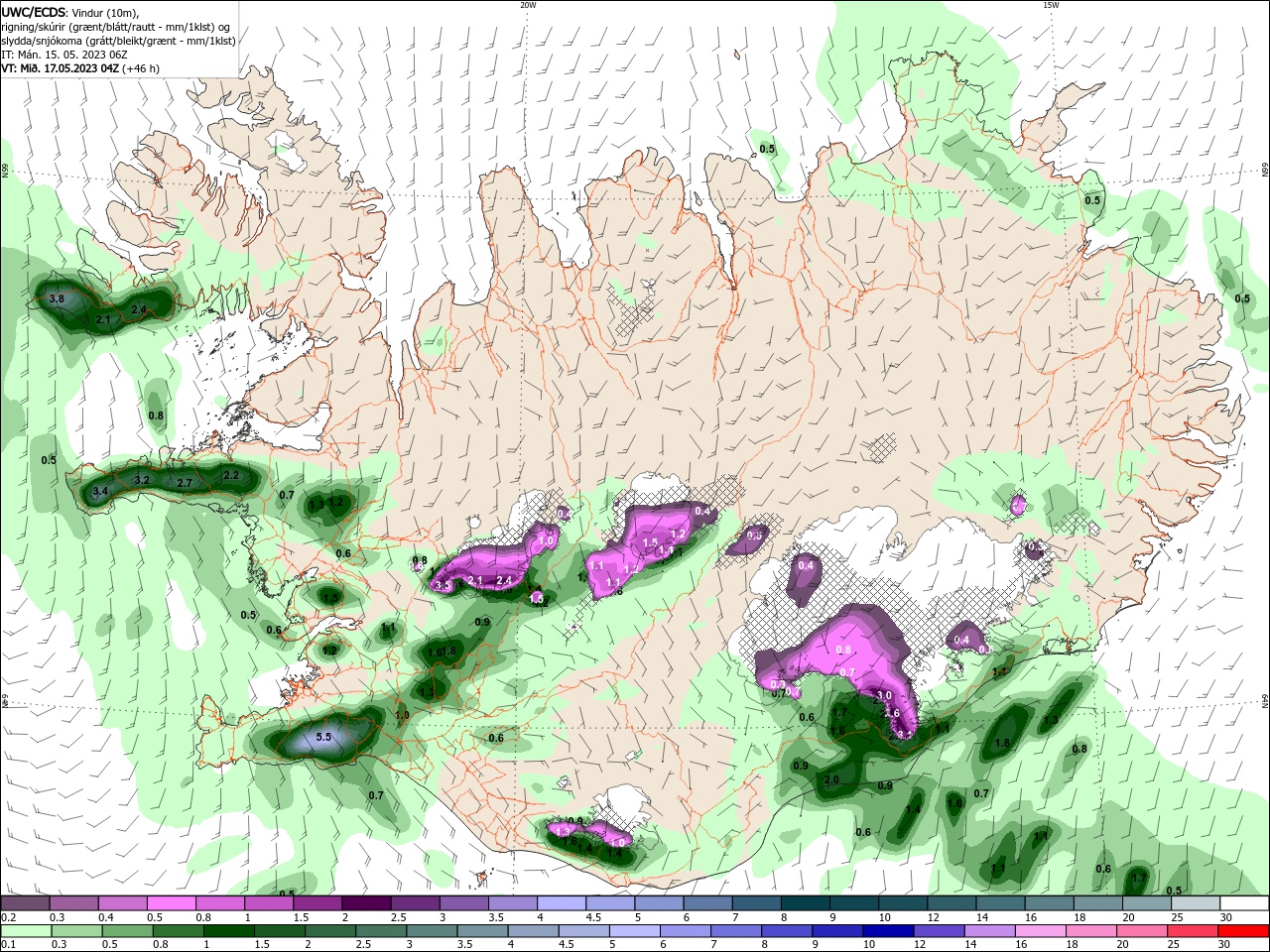This screenshot has height=952, width=1270.
Task: Click the dark purple 2 swatch in top legend row
Action: click(365, 903)
